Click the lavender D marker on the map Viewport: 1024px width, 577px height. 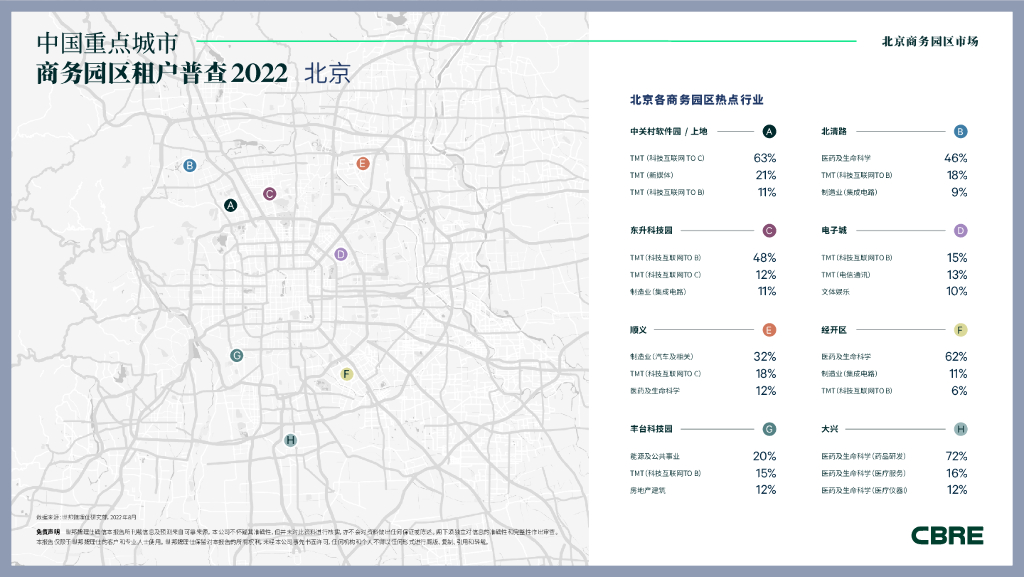point(341,254)
